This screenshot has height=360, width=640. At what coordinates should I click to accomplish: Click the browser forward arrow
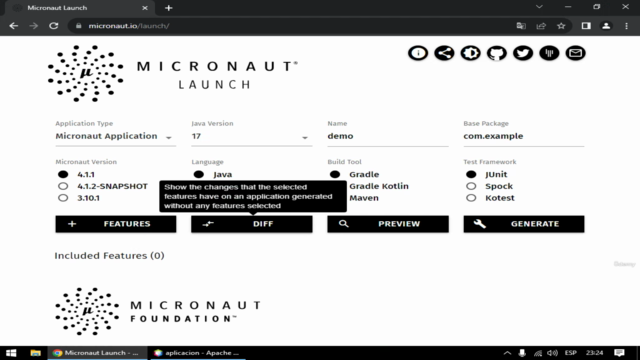tap(33, 26)
